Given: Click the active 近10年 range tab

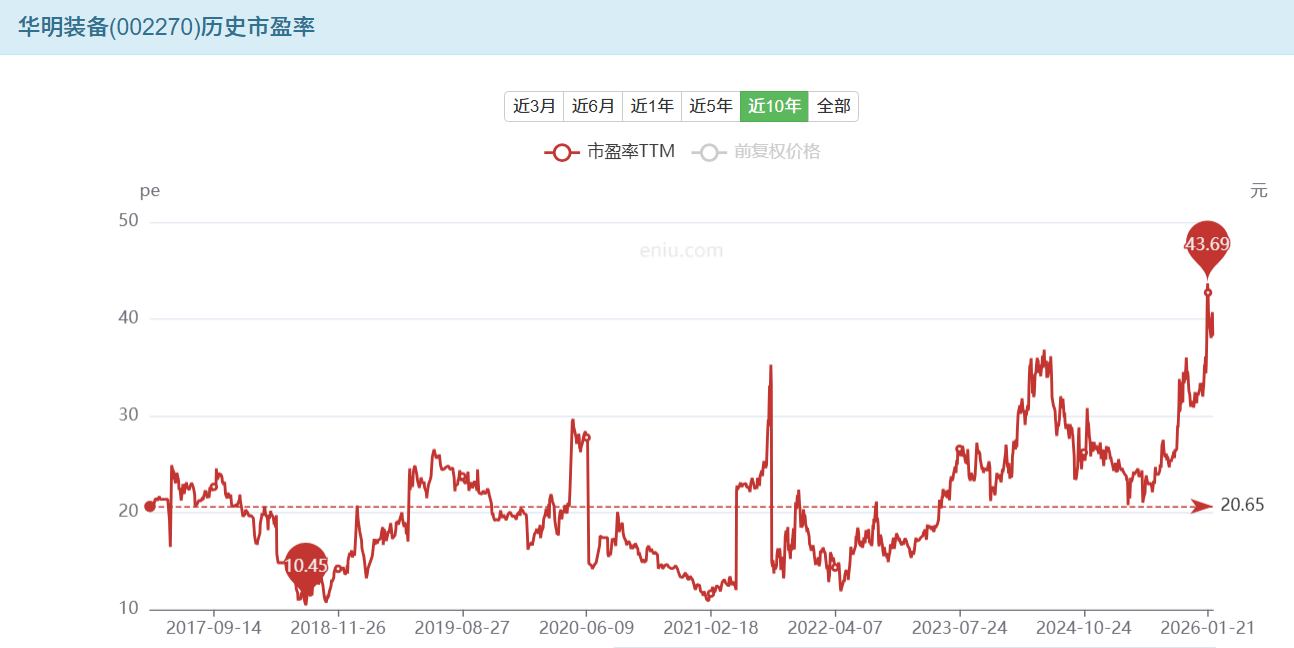Looking at the screenshot, I should coord(774,106).
